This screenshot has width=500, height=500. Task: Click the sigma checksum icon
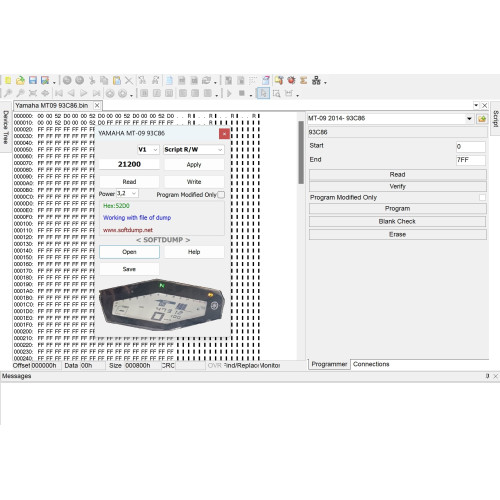(303, 80)
